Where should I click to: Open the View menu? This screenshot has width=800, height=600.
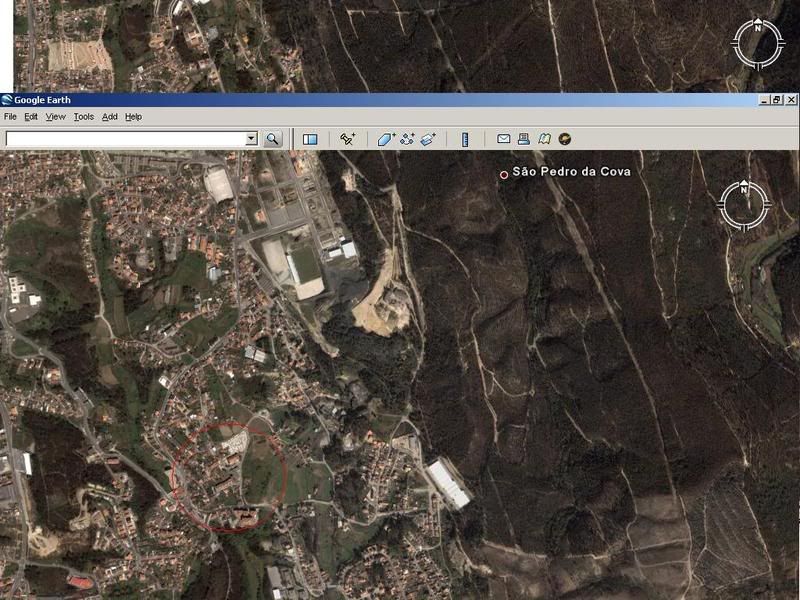56,117
